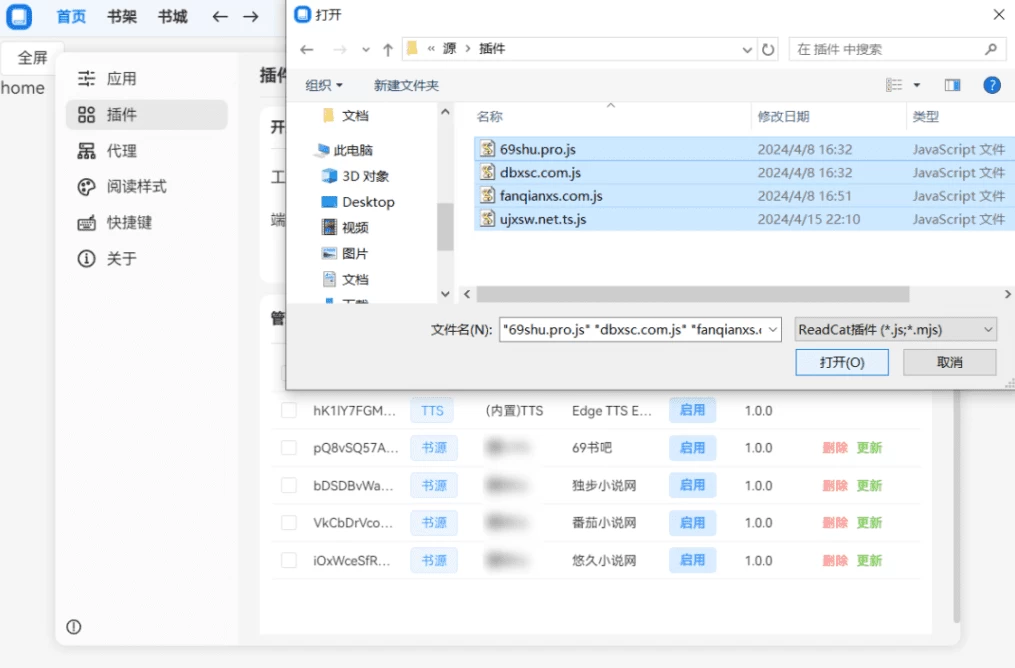The image size is (1015, 668).
Task: Click the 打开(O) open button
Action: 841,362
